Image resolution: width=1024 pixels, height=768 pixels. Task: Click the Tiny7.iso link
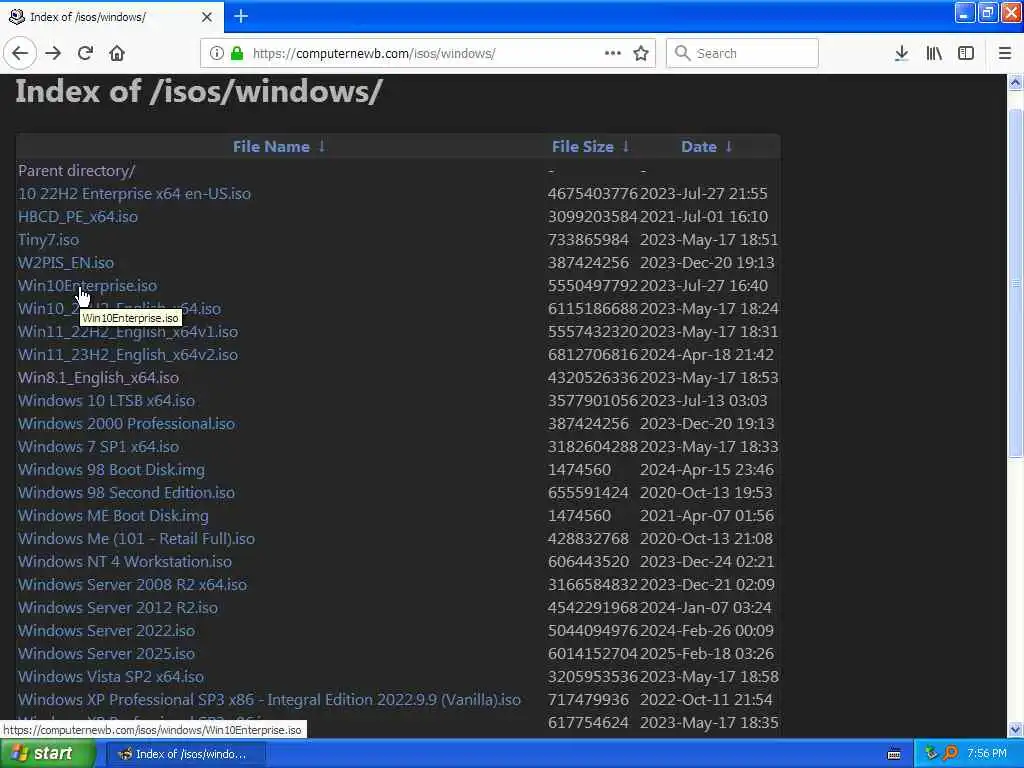click(48, 240)
